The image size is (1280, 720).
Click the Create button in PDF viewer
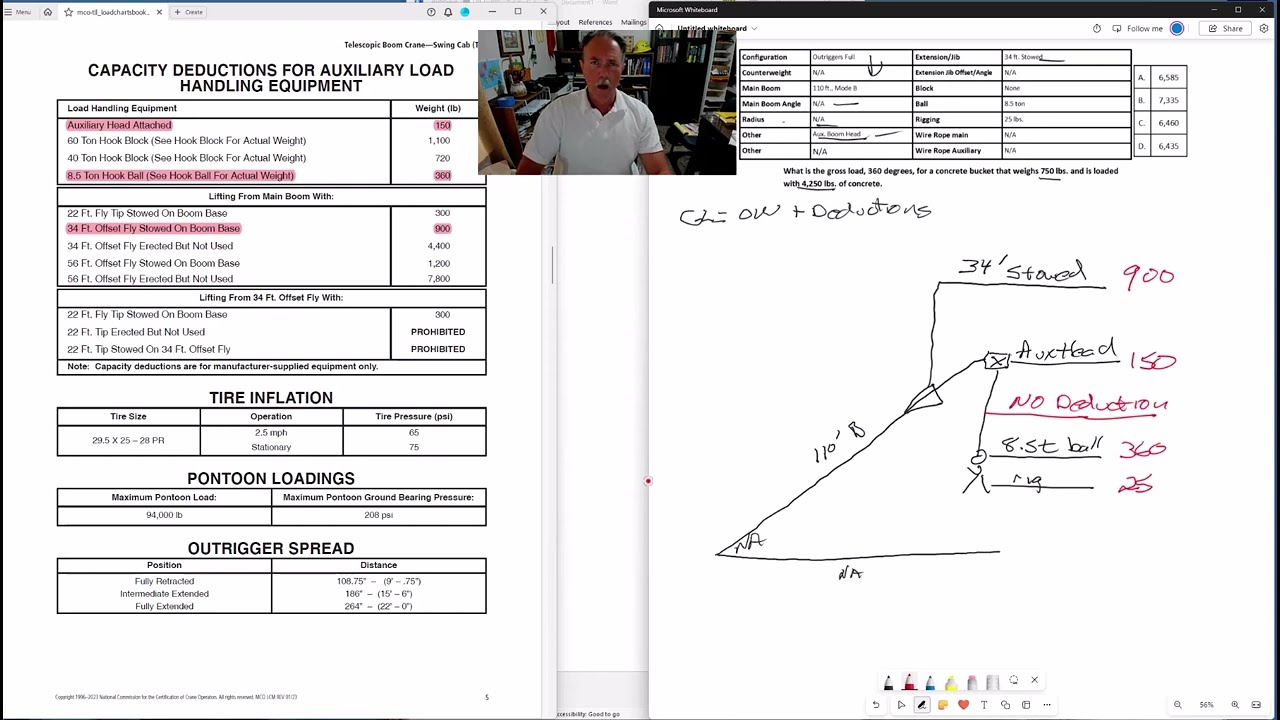189,12
